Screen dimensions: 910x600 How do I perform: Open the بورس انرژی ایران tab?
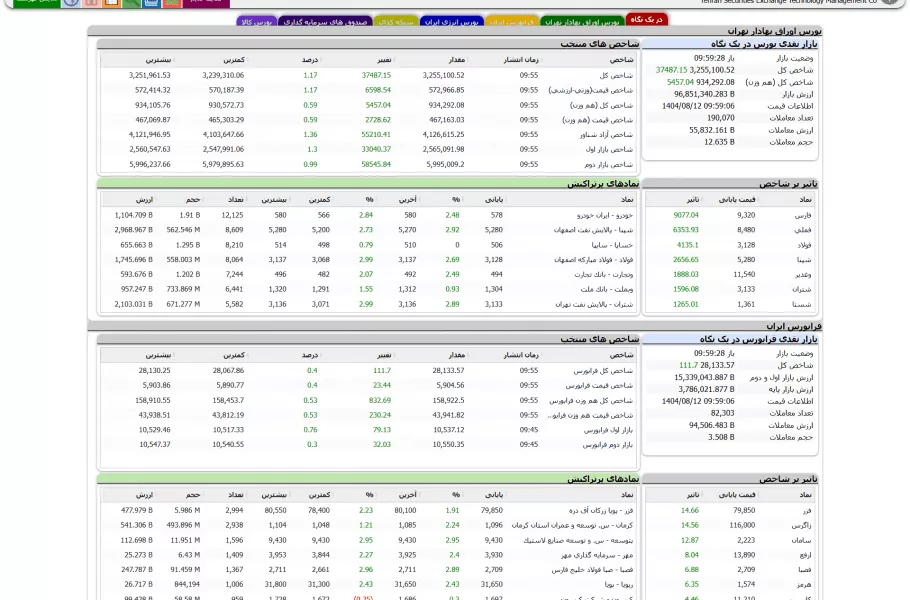click(x=451, y=21)
